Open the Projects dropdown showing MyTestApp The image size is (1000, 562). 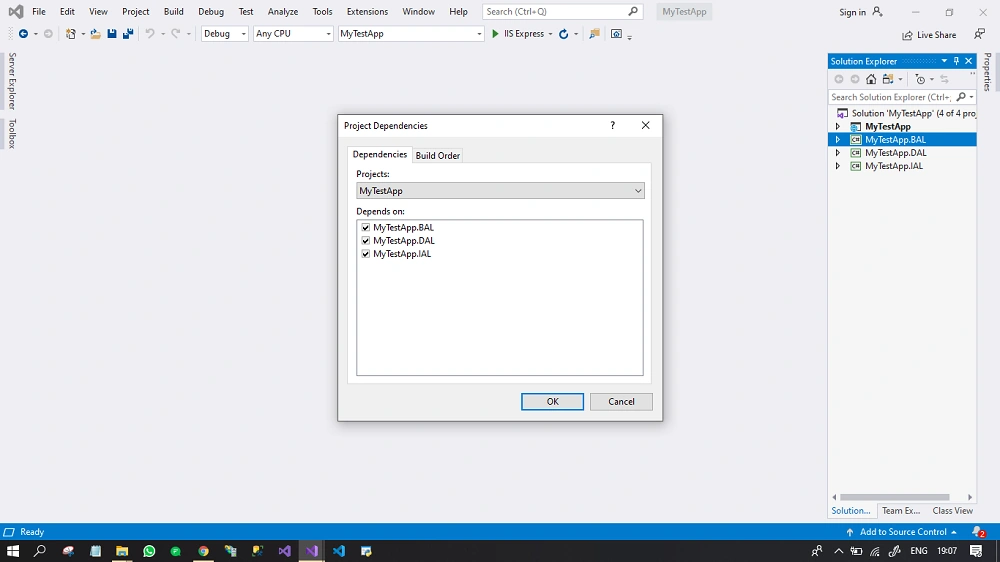click(x=500, y=191)
